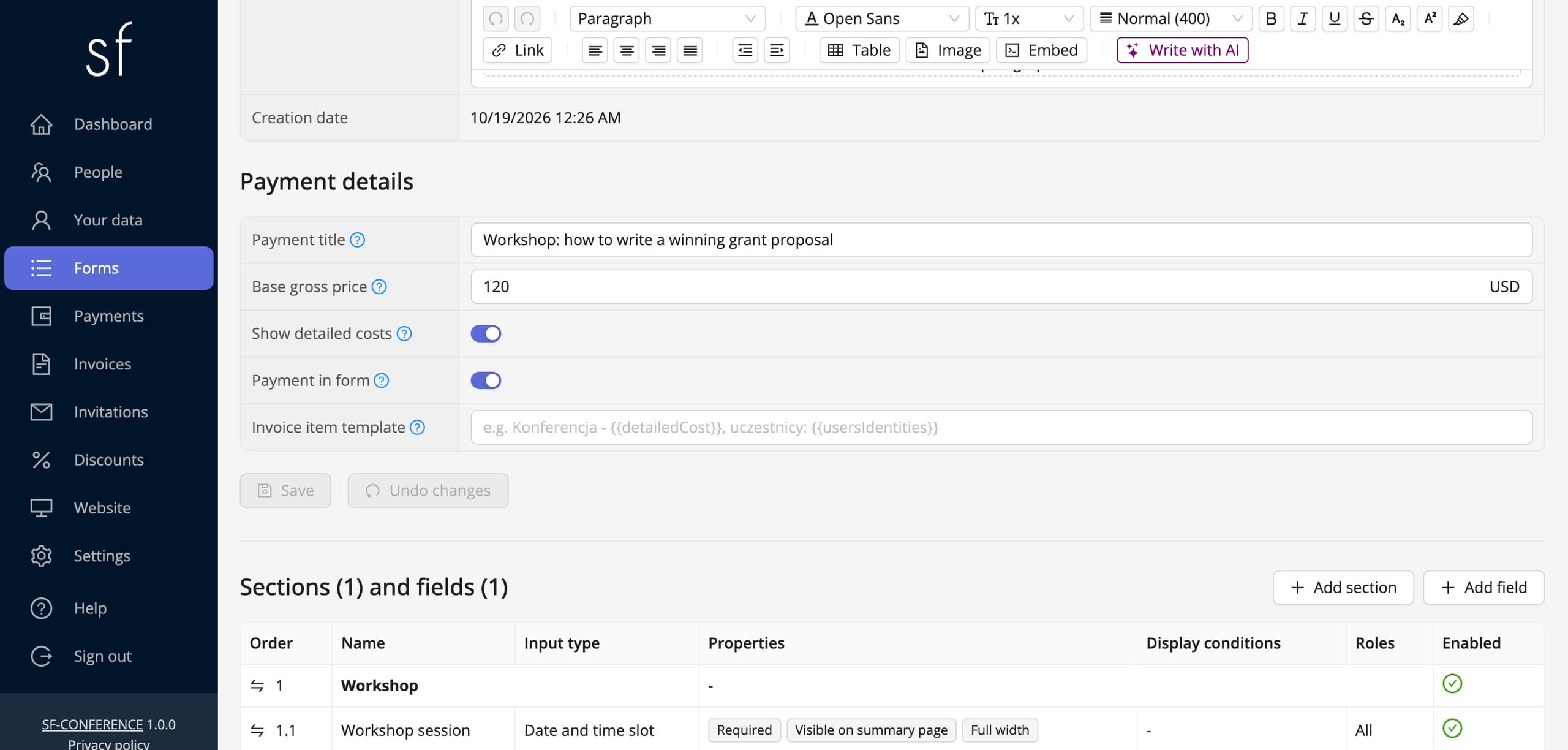Image resolution: width=1568 pixels, height=750 pixels.
Task: Toggle Show detailed costs switch
Action: 486,334
